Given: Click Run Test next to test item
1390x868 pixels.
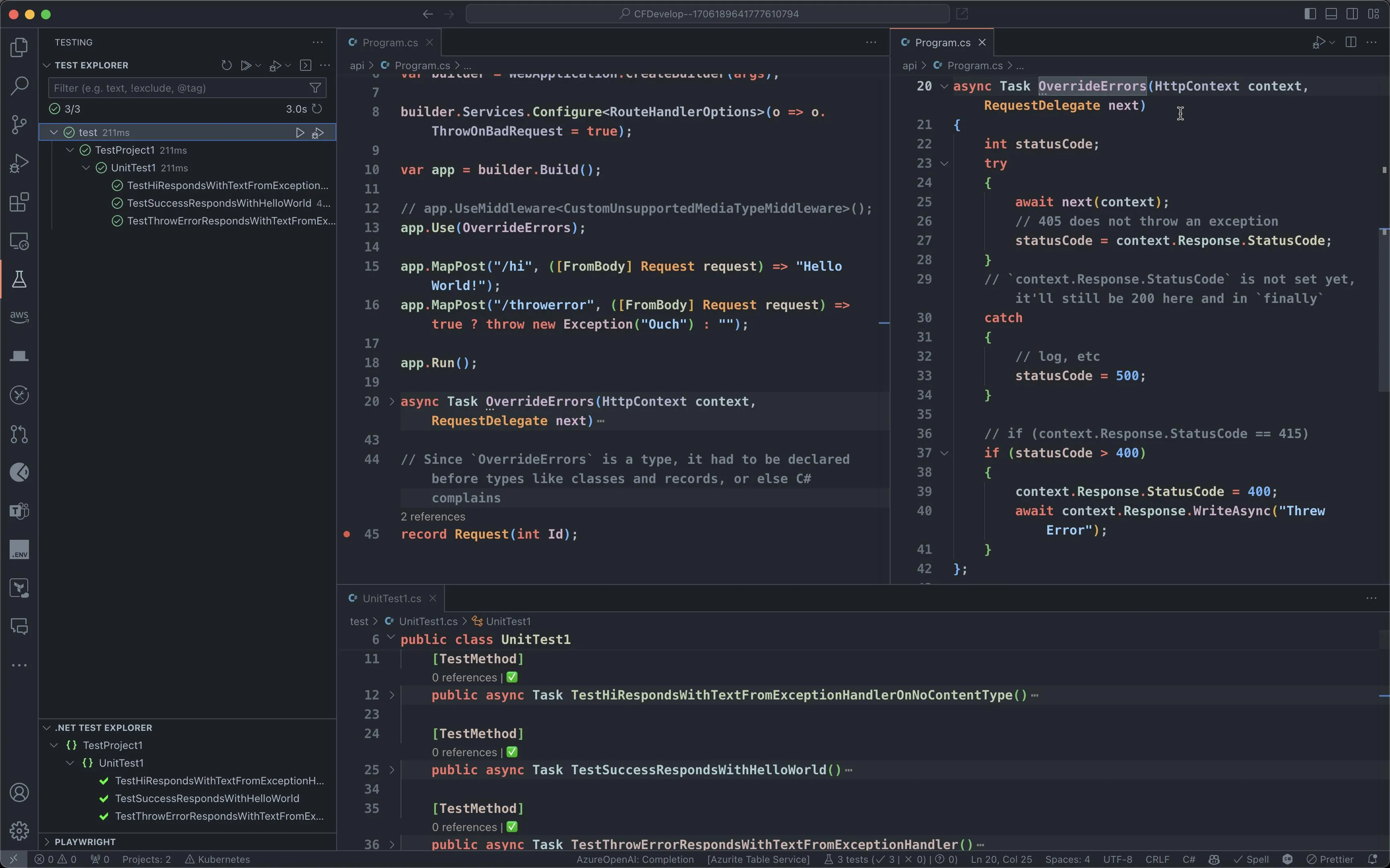Looking at the screenshot, I should coord(300,133).
